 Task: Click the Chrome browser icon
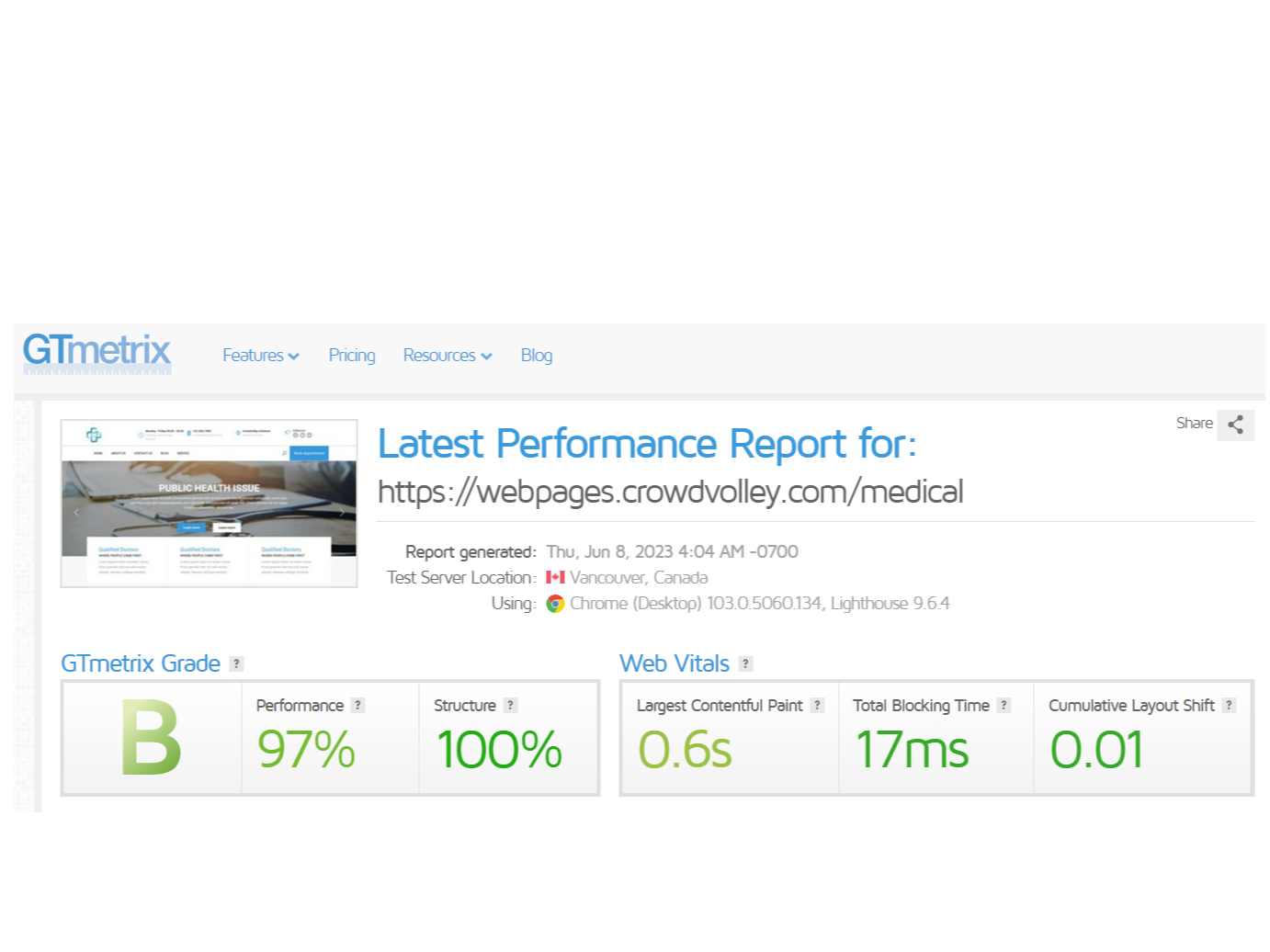tap(555, 604)
